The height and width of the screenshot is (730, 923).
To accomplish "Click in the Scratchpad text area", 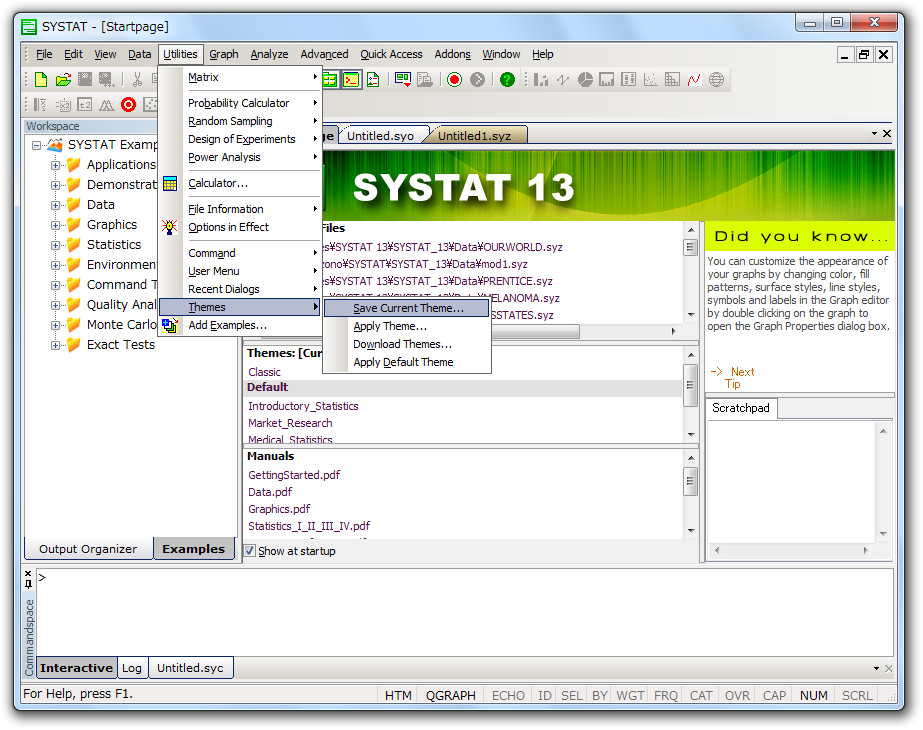I will (x=792, y=482).
